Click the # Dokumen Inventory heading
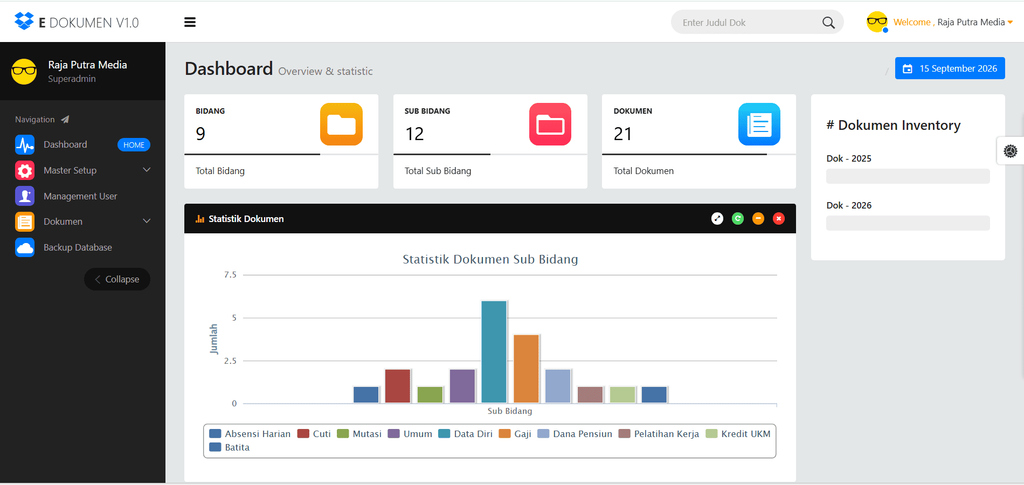The image size is (1024, 485). (x=893, y=125)
